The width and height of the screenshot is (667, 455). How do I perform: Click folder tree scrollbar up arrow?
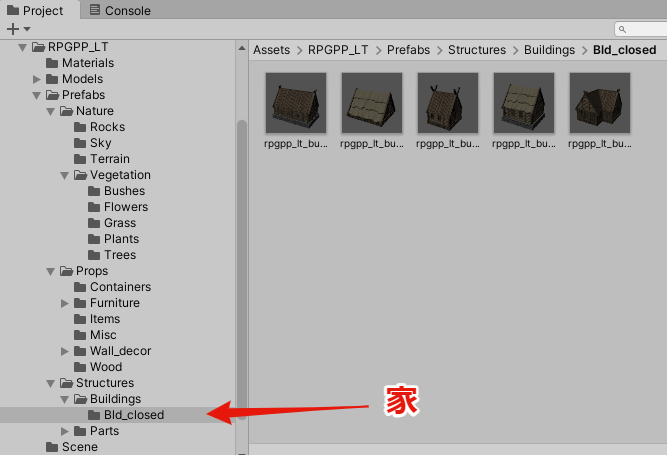(242, 48)
